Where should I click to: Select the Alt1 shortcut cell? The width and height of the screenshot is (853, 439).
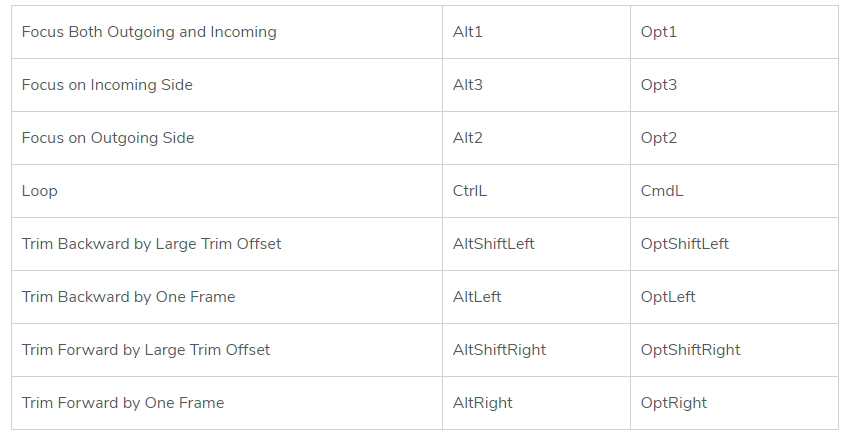[468, 32]
